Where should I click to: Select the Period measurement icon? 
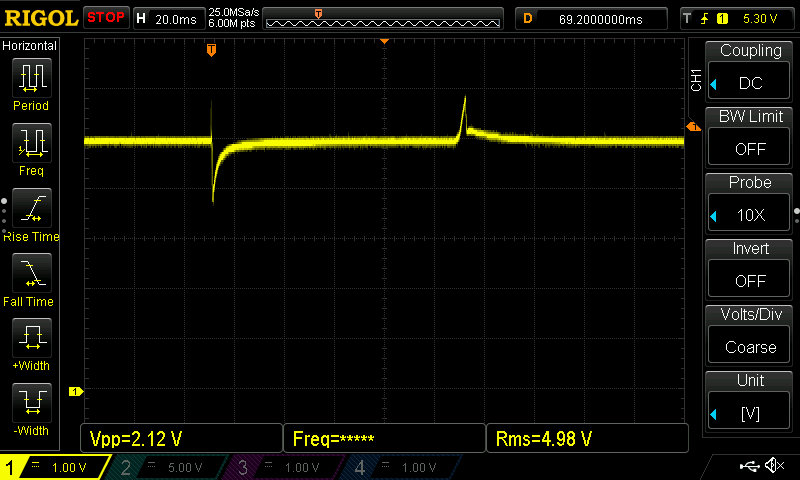click(32, 78)
